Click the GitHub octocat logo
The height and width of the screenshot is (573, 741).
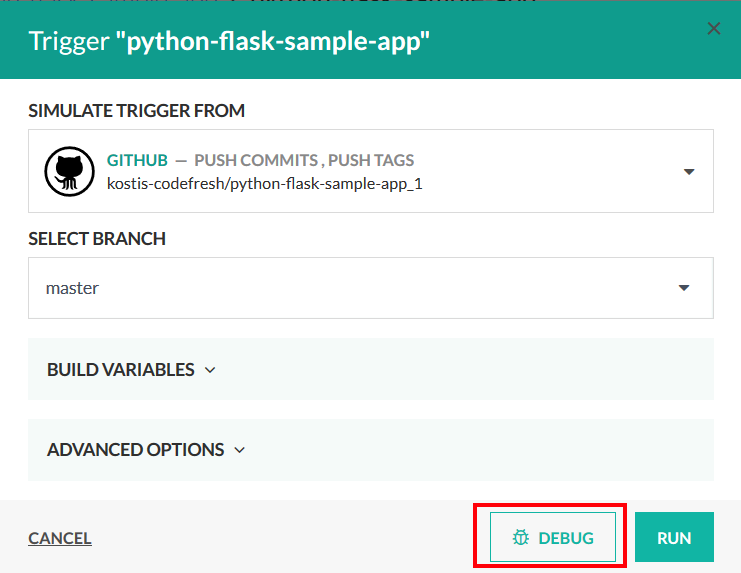click(x=69, y=171)
